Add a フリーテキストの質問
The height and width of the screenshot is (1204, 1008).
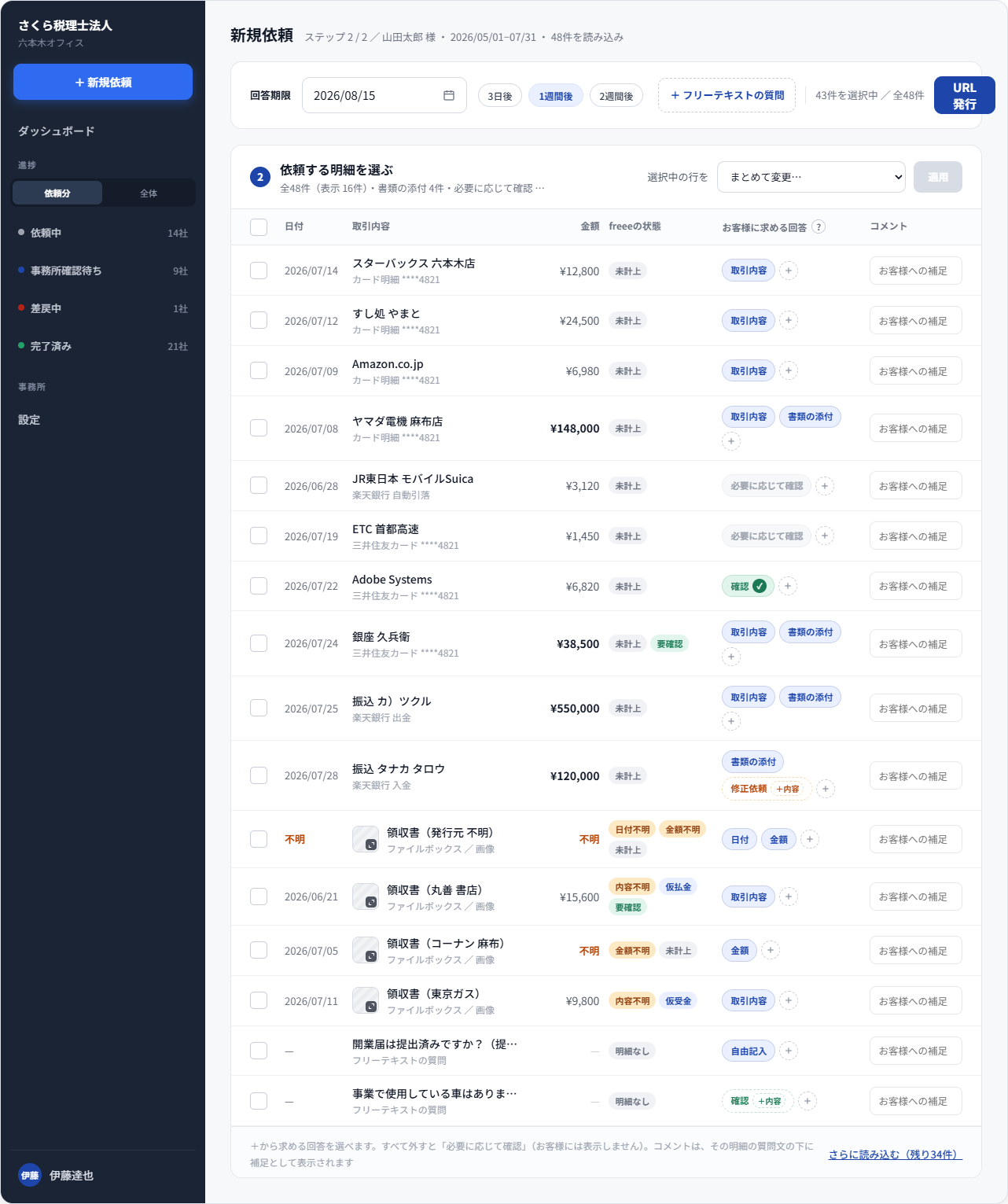(x=727, y=95)
